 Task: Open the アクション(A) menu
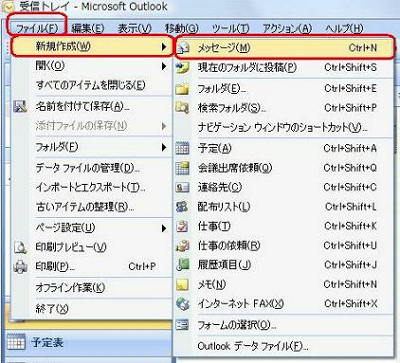coord(287,29)
